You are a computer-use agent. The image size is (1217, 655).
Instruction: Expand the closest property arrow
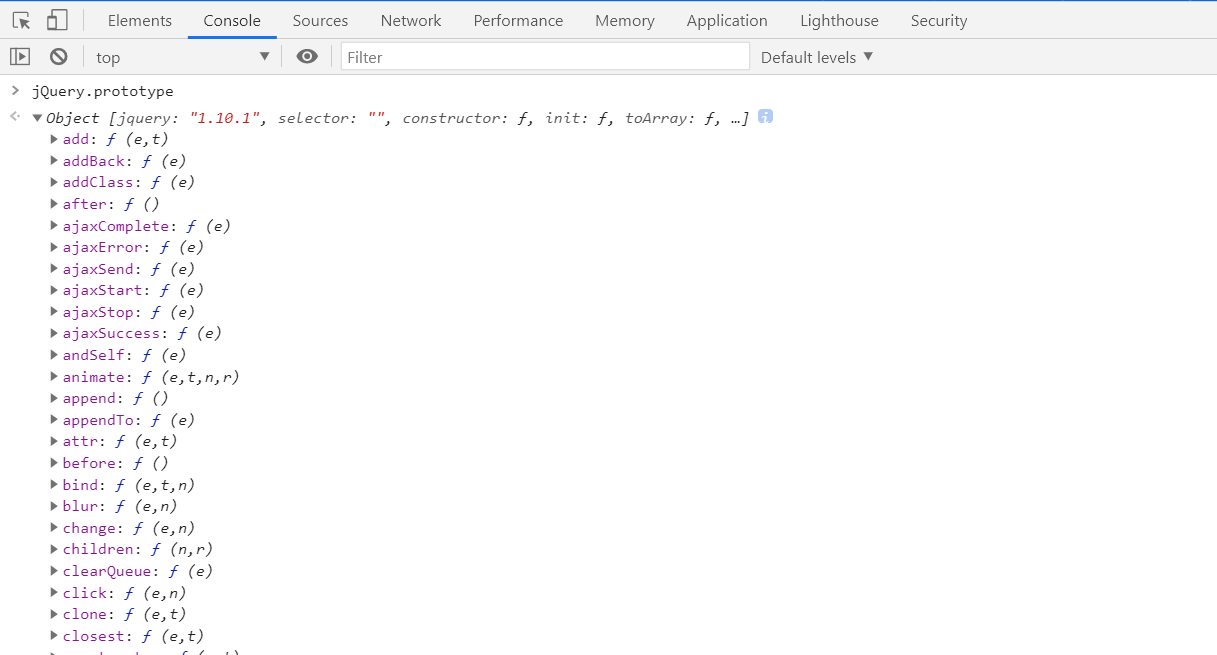point(54,636)
